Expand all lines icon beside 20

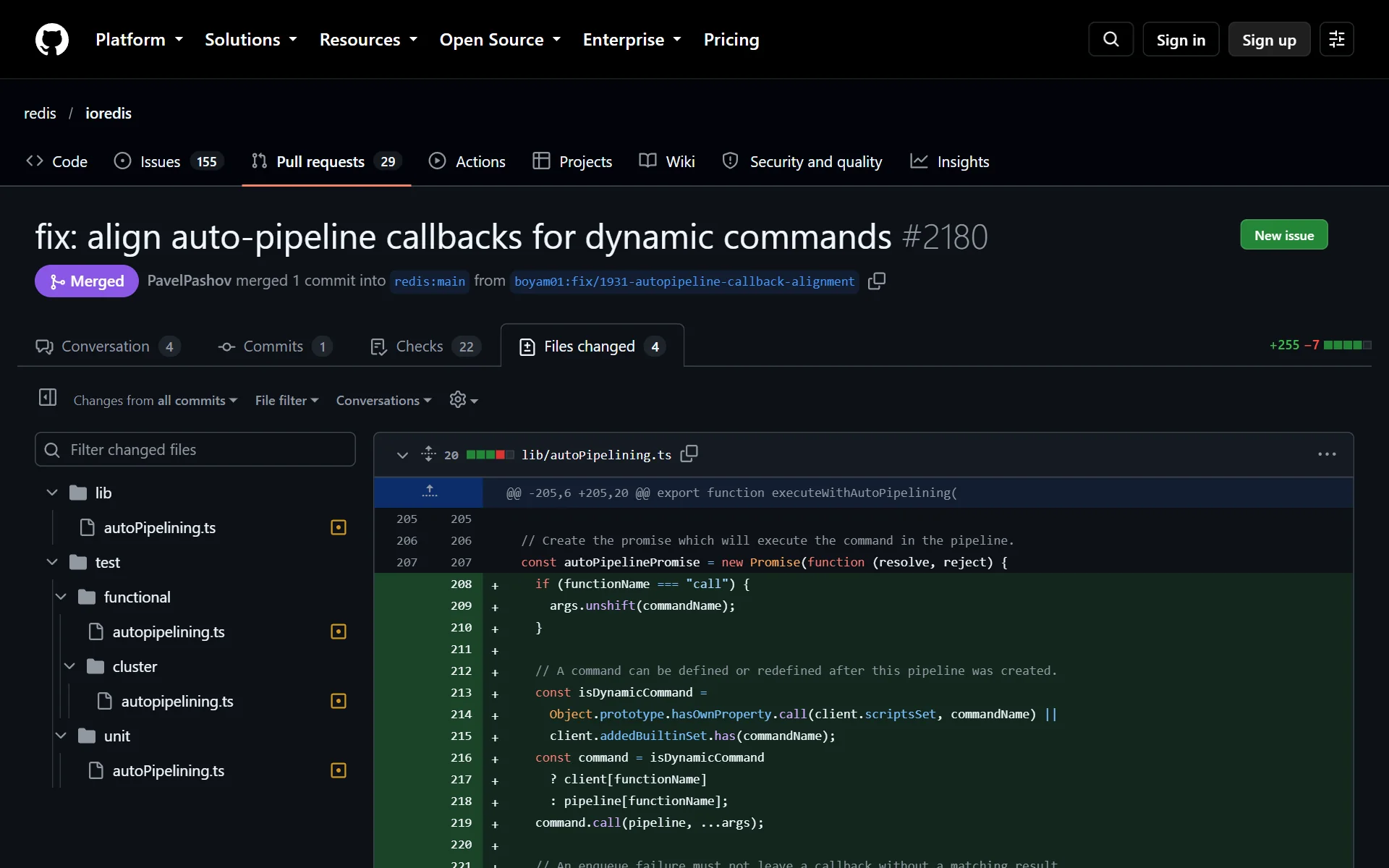point(429,454)
